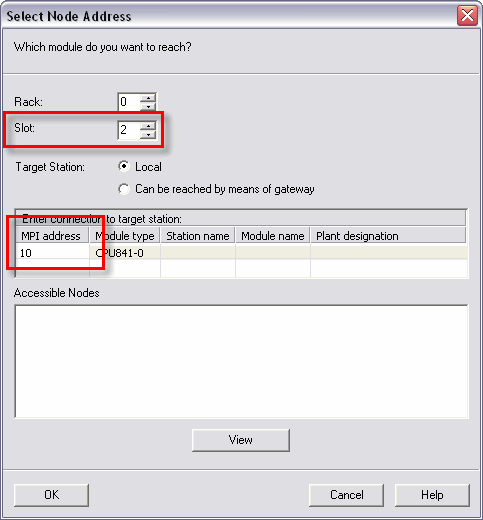Cancel the Select Node Address dialog

coord(346,495)
